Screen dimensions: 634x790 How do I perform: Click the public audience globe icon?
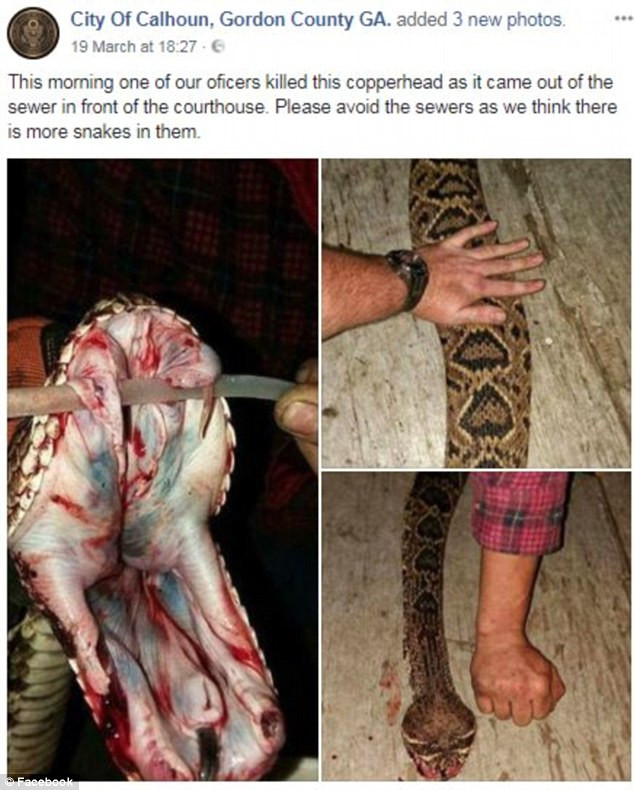point(218,46)
